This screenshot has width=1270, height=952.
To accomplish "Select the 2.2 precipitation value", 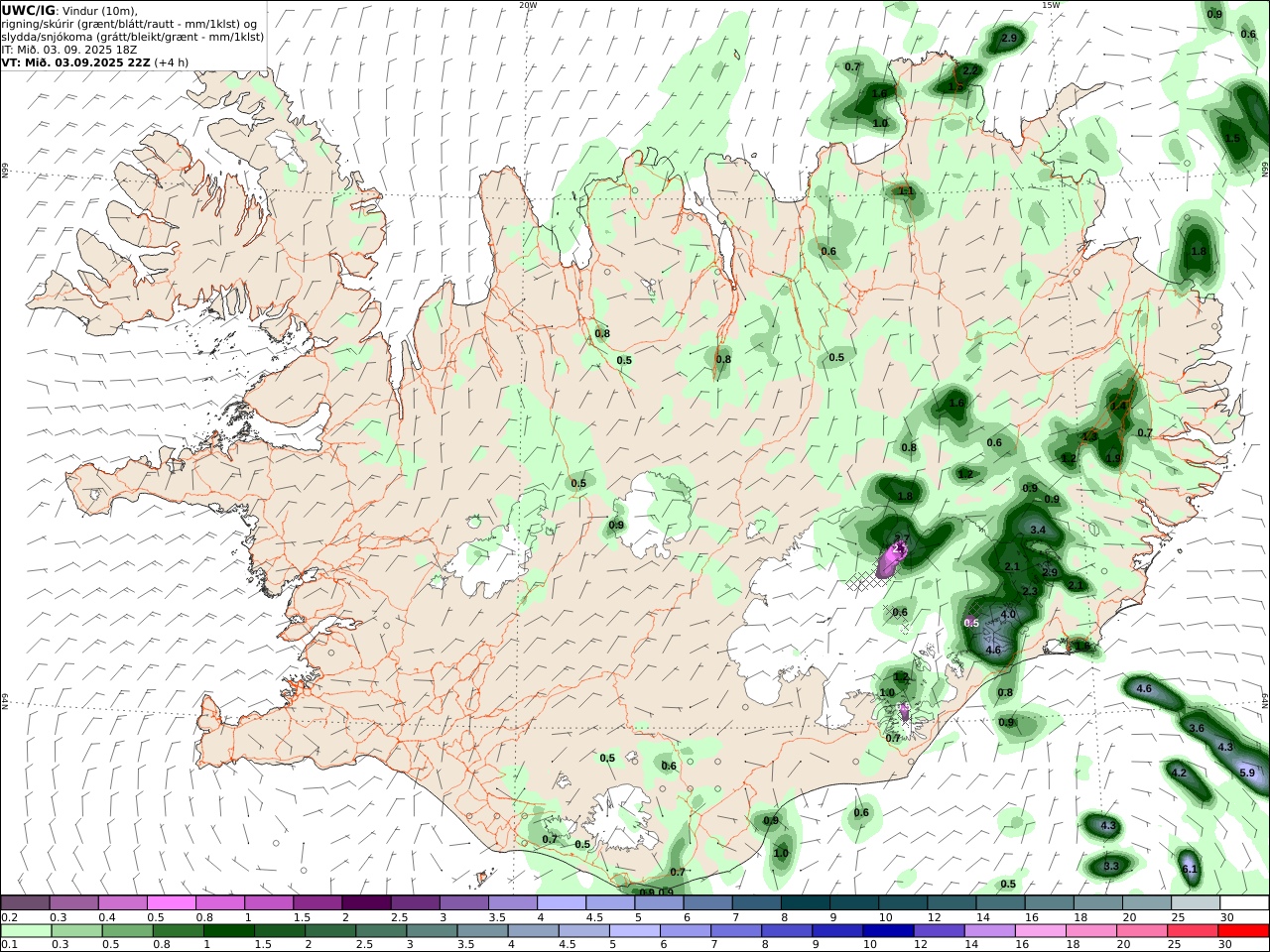I will click(970, 71).
